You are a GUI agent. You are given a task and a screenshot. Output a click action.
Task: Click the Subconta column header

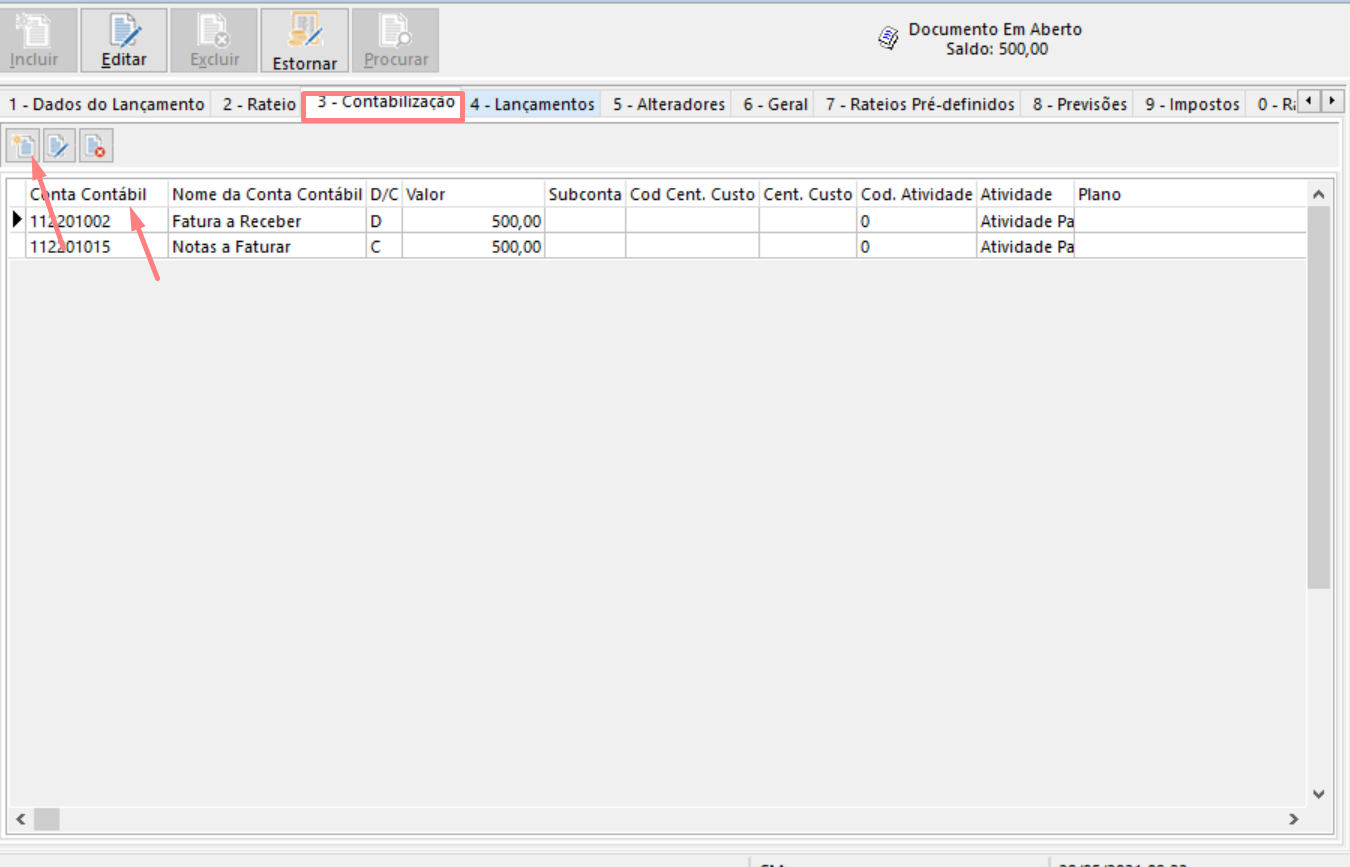click(585, 194)
